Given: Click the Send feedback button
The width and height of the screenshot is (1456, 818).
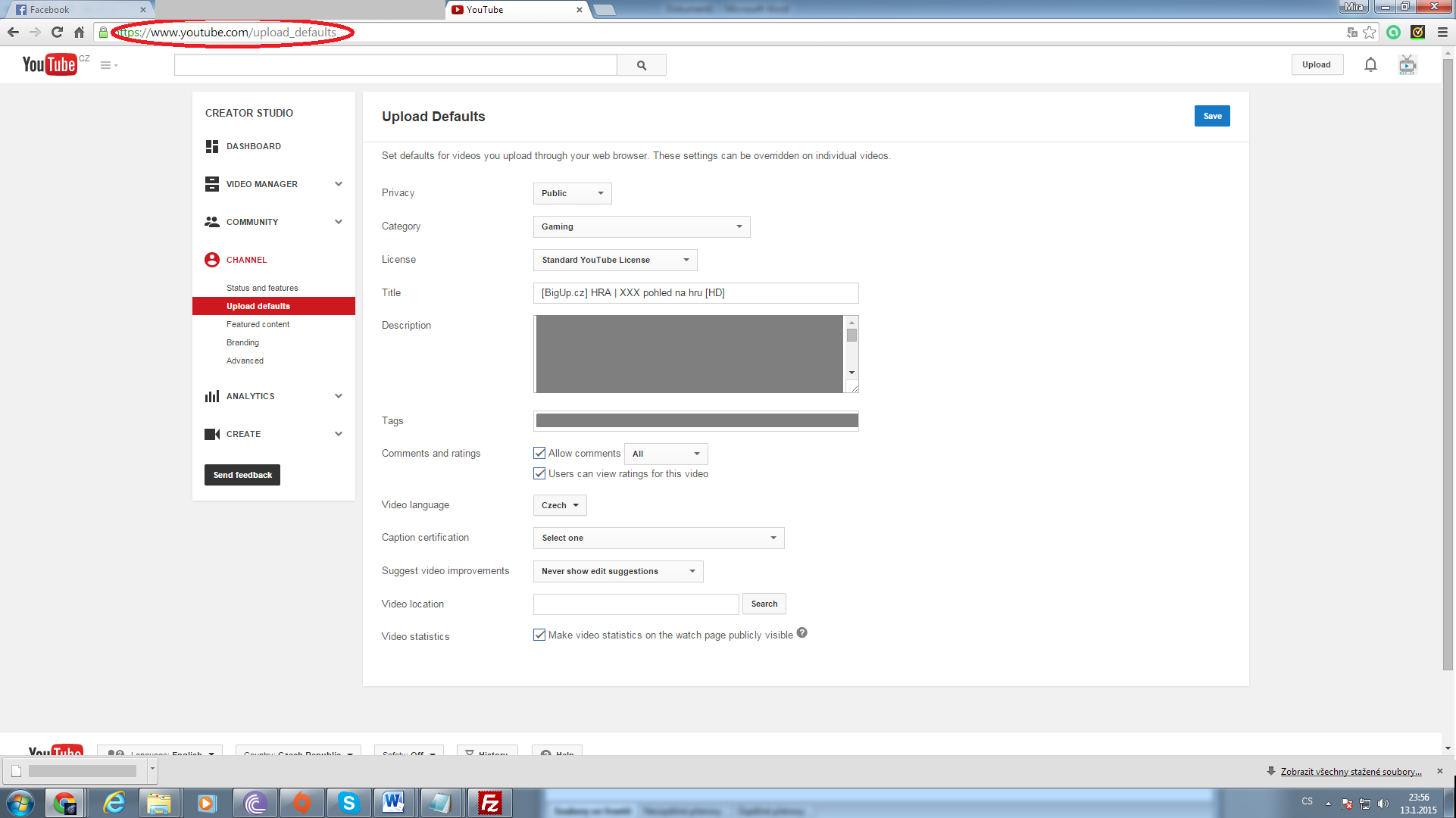Looking at the screenshot, I should point(242,475).
